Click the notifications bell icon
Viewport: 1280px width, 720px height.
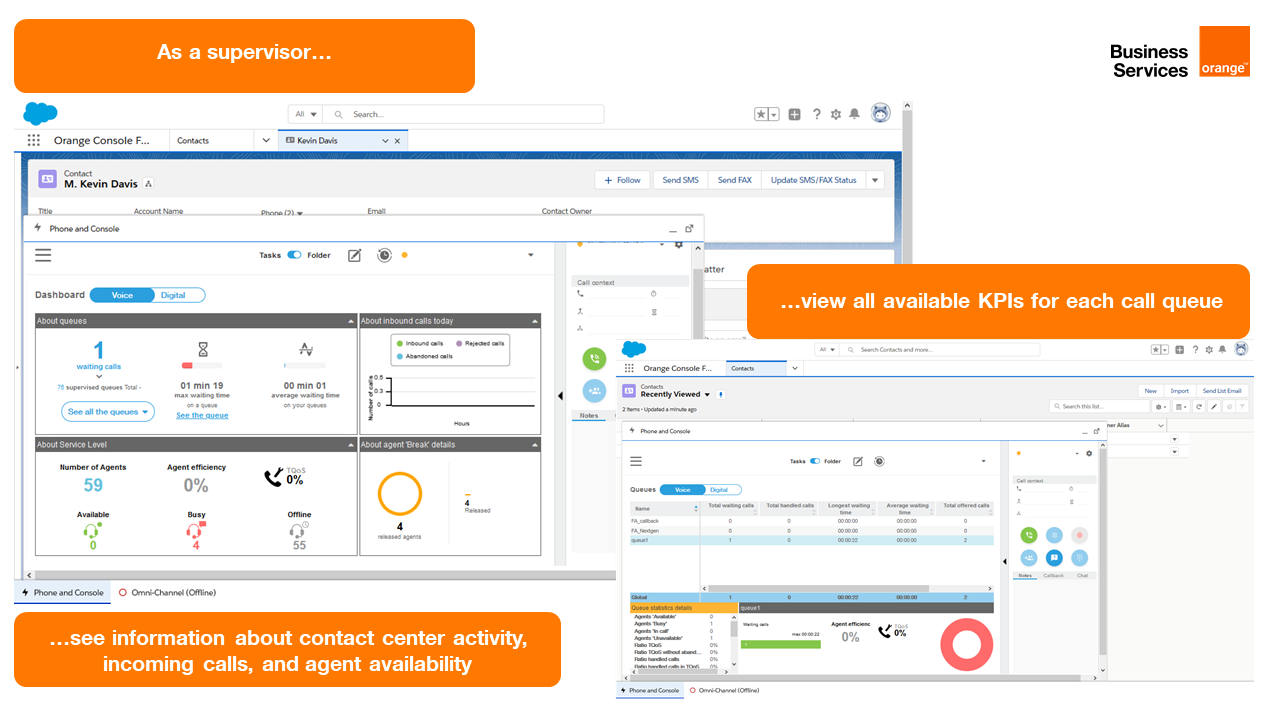pos(854,115)
